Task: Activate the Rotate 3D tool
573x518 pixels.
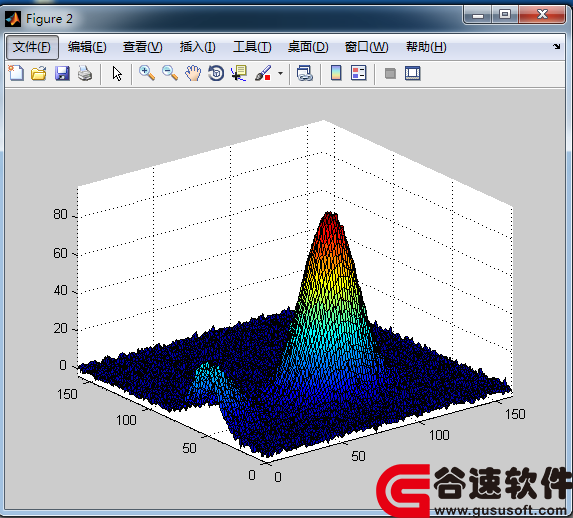Action: [x=216, y=73]
